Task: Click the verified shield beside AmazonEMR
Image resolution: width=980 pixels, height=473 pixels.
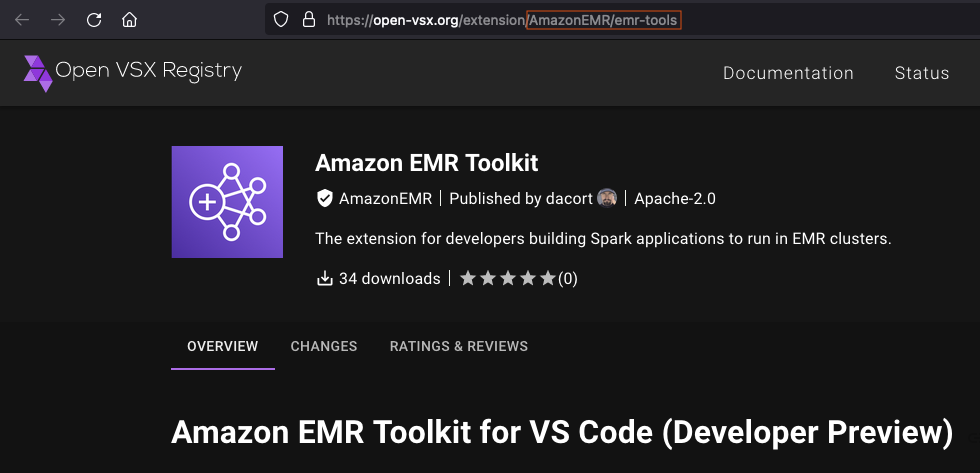Action: pos(324,199)
